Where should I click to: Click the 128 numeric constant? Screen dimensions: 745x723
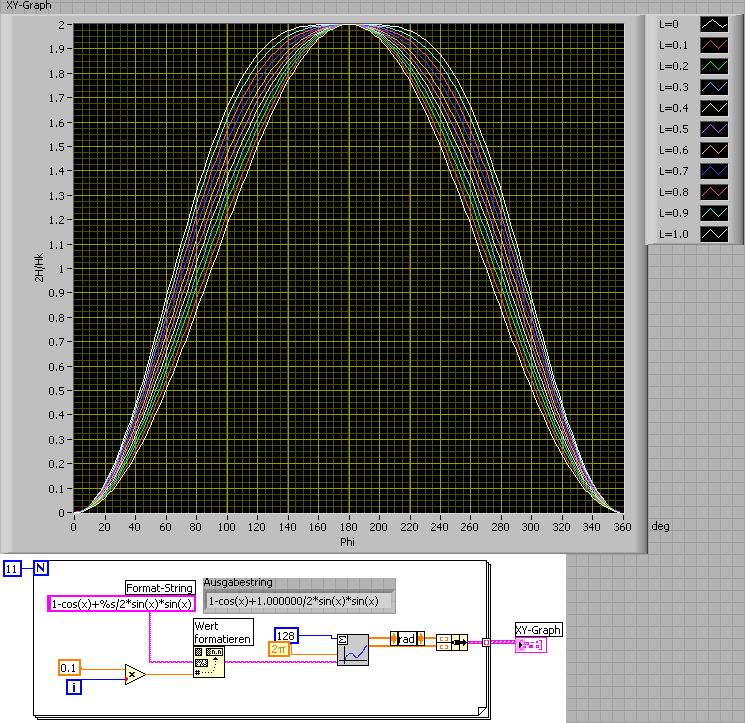point(287,635)
